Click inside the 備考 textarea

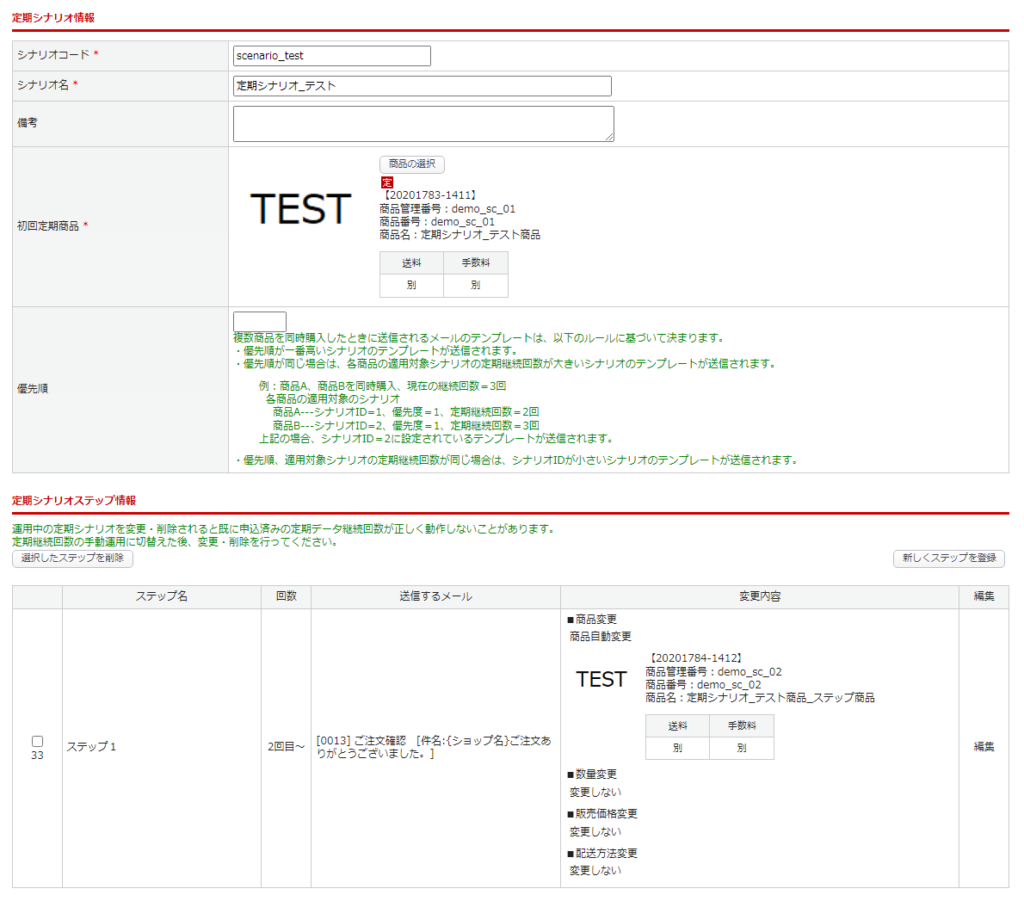[x=423, y=124]
